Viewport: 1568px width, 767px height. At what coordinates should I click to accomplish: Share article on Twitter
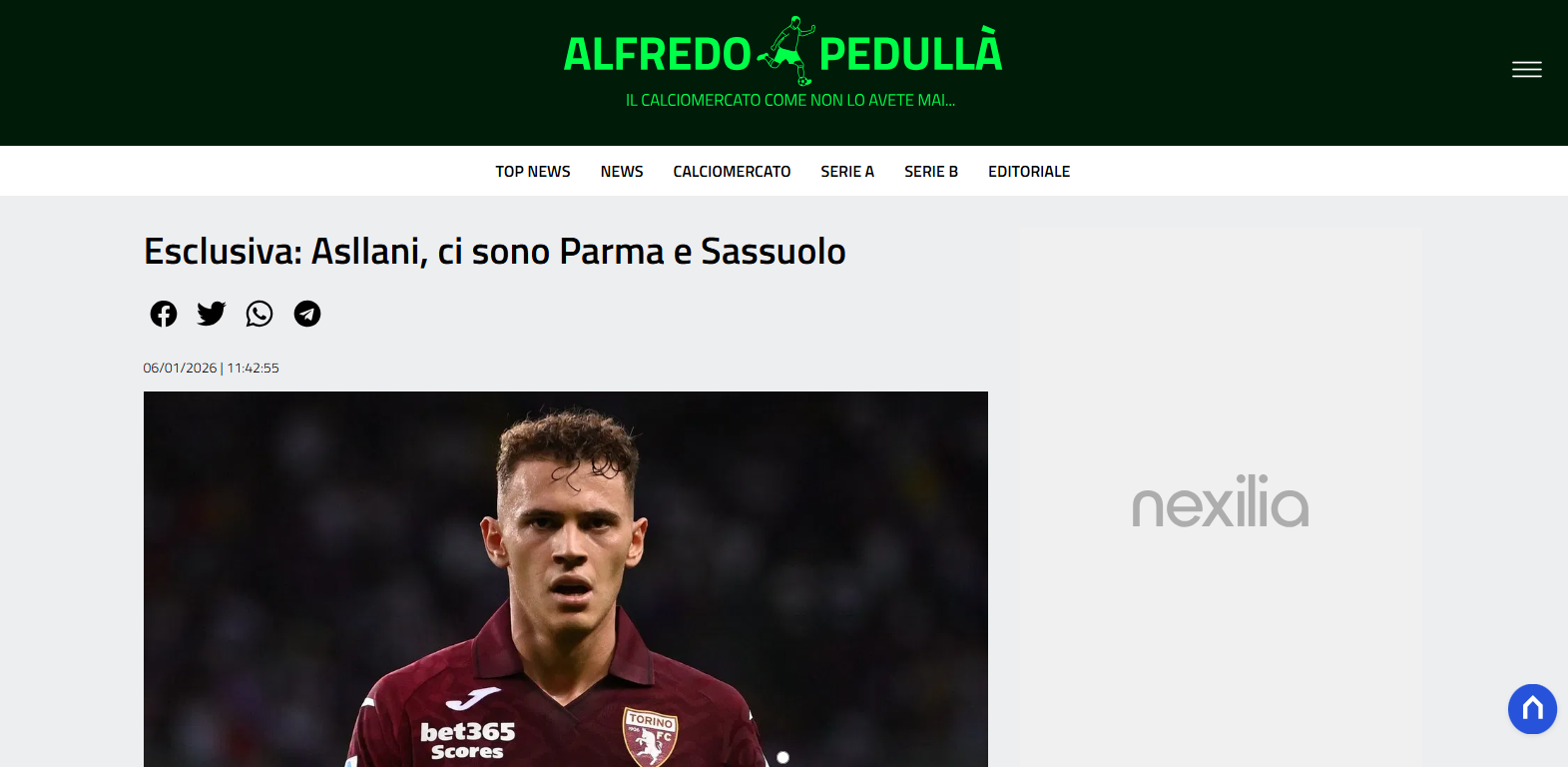[x=212, y=314]
